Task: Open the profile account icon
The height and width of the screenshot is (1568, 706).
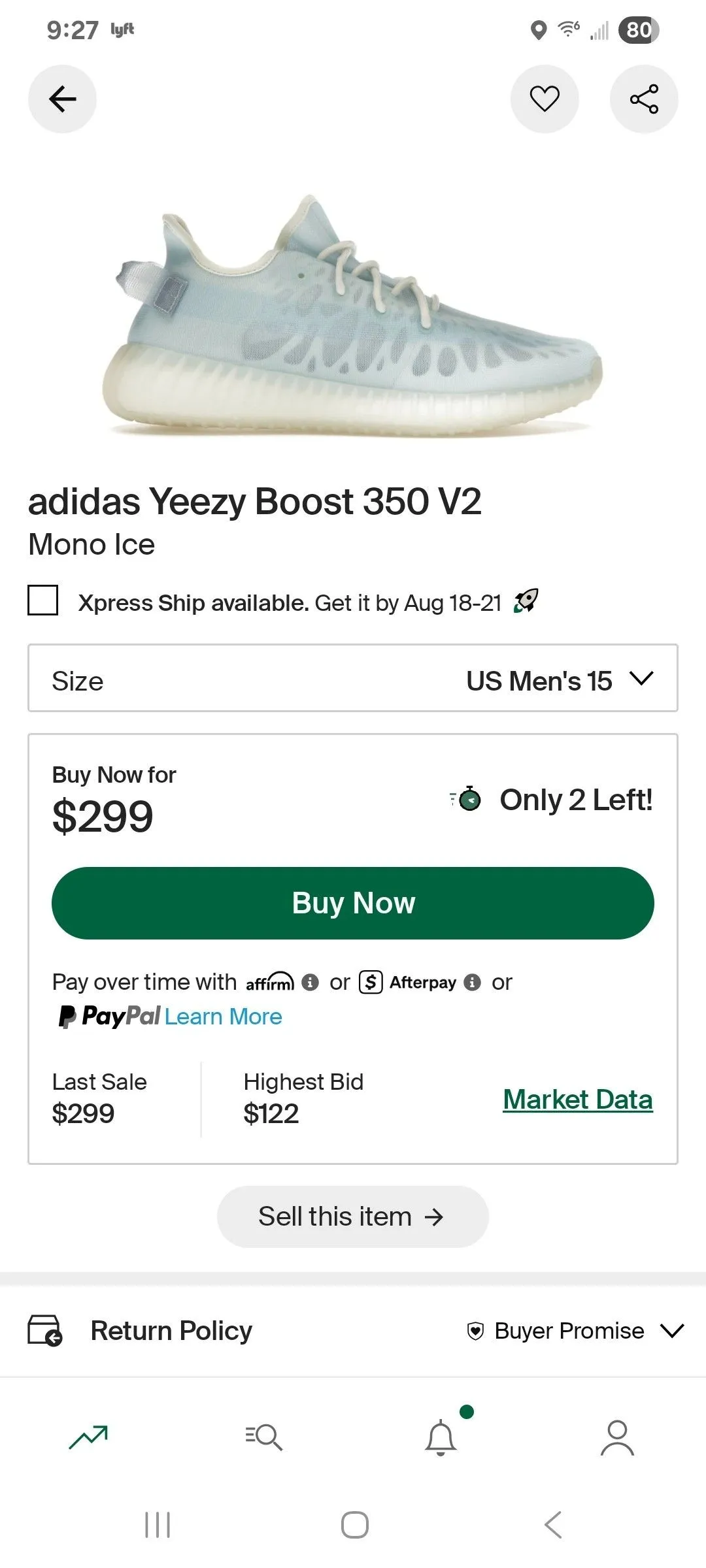Action: click(617, 1437)
